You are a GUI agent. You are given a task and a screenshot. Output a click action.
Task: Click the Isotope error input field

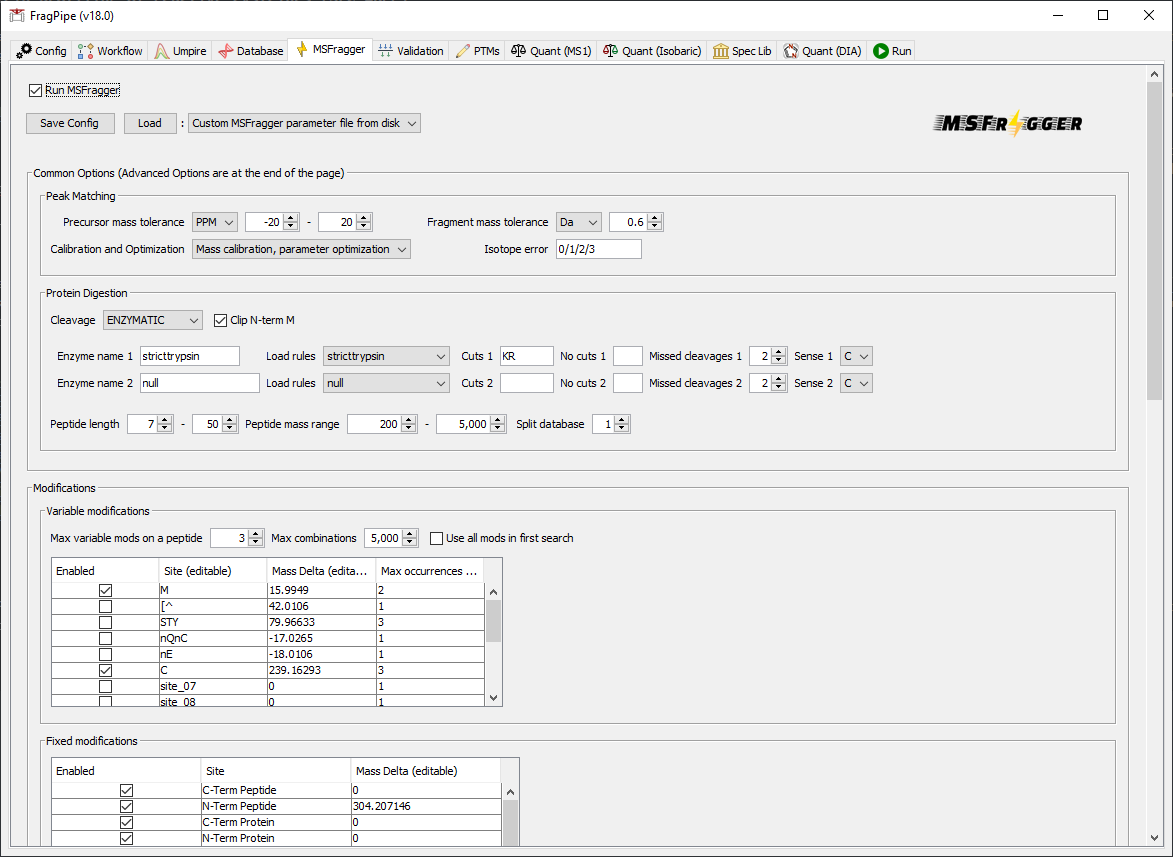[x=598, y=249]
